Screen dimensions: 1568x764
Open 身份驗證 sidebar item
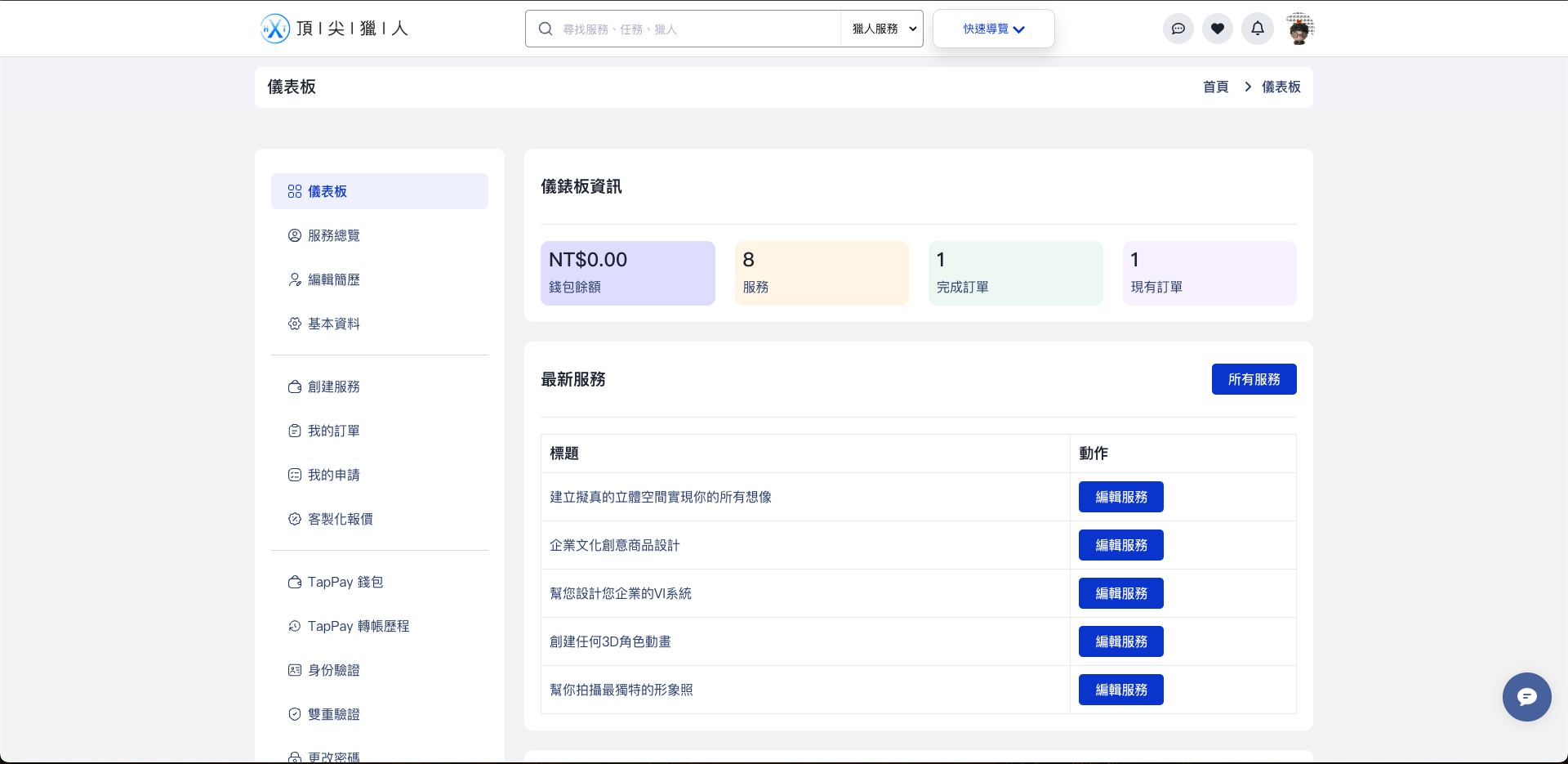pos(333,670)
